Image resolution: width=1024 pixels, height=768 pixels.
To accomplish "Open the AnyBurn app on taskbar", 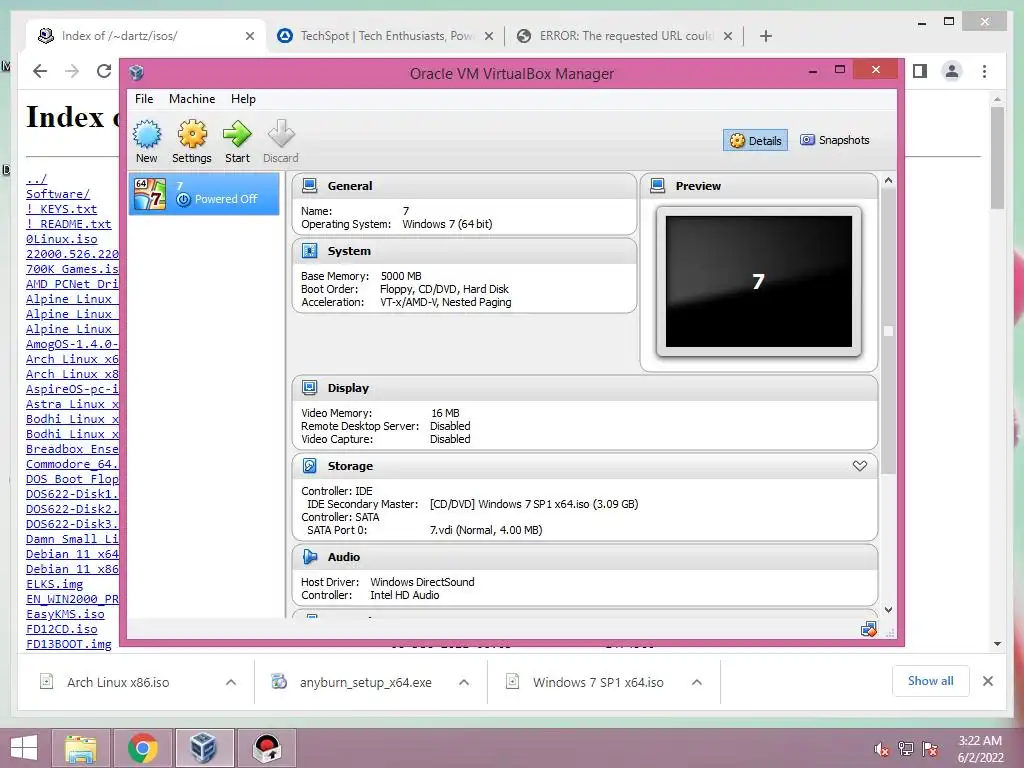I will pos(266,748).
